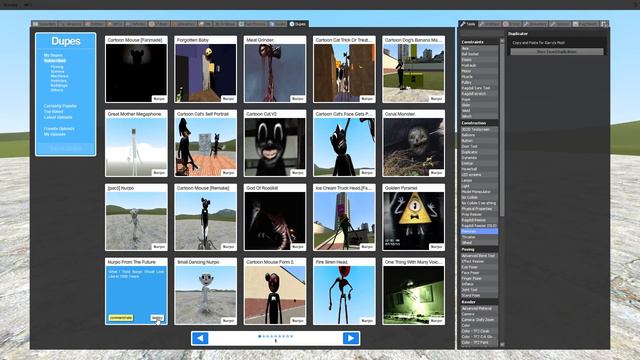640x360 pixels.
Task: Open Meat Grinder dupe
Action: click(x=275, y=69)
